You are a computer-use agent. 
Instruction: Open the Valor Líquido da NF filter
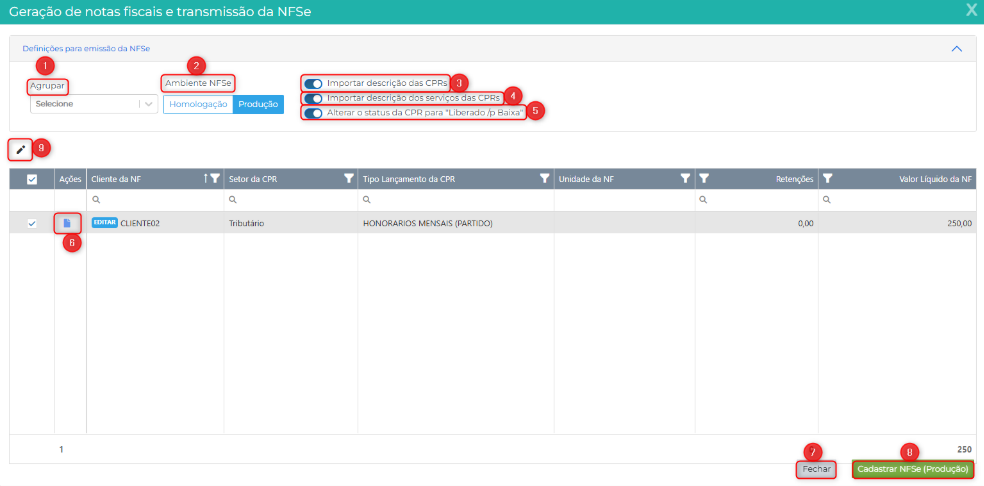coord(828,179)
